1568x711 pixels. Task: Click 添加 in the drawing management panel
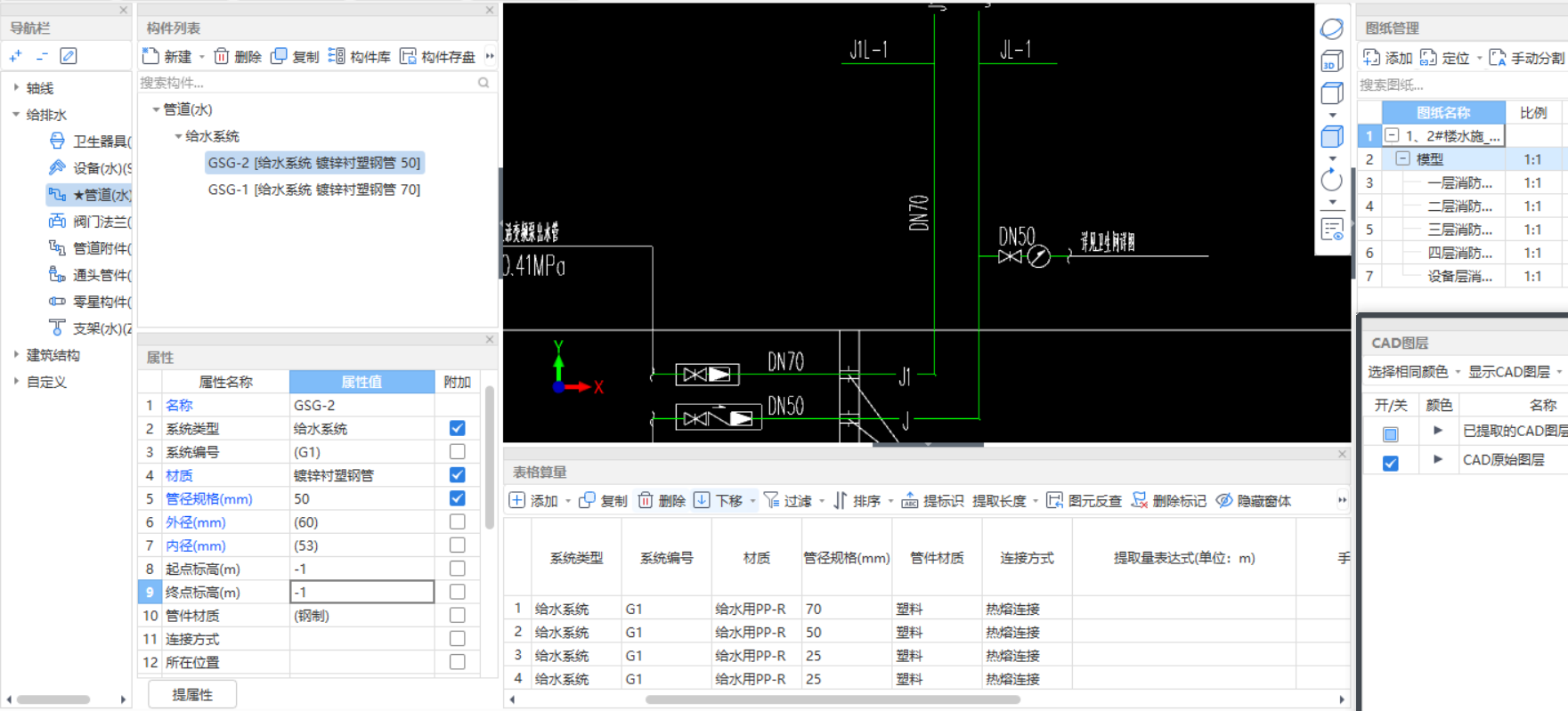(x=1388, y=58)
